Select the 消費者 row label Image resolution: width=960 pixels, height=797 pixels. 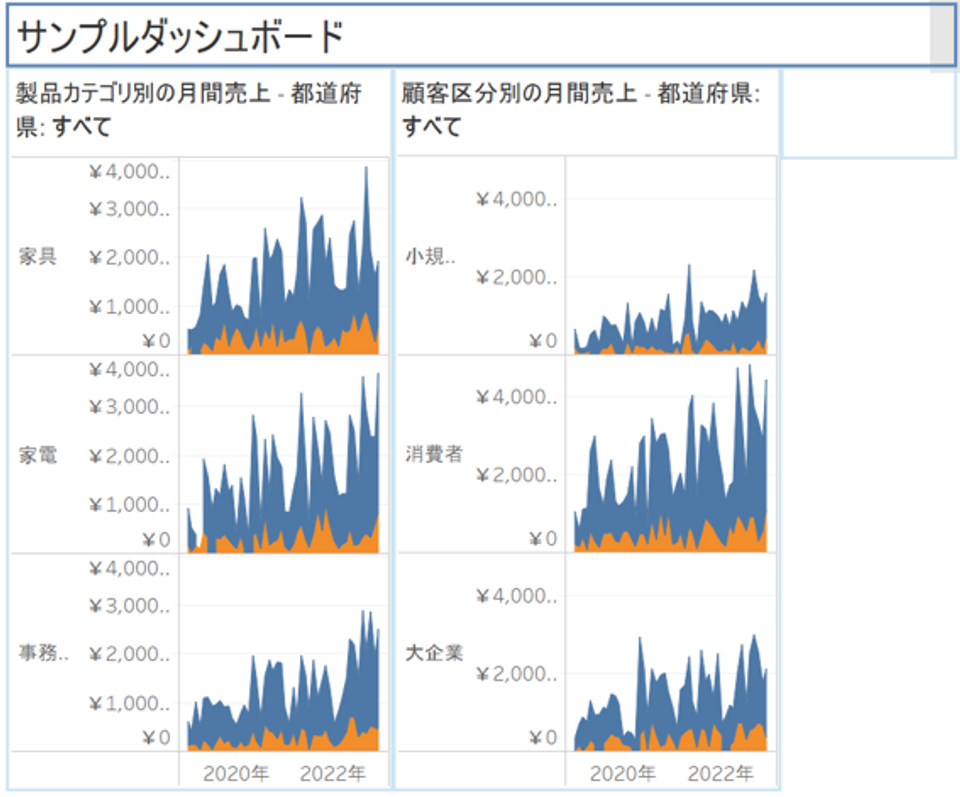433,454
